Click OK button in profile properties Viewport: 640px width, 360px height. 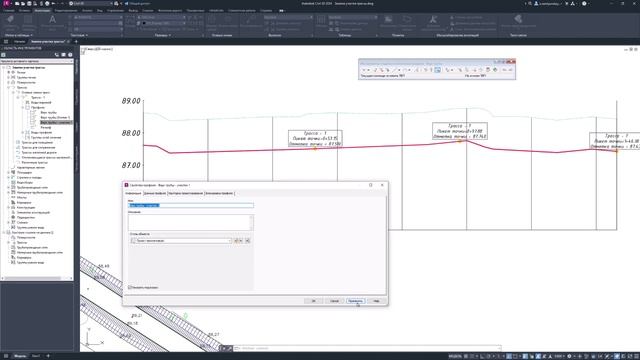(x=313, y=301)
